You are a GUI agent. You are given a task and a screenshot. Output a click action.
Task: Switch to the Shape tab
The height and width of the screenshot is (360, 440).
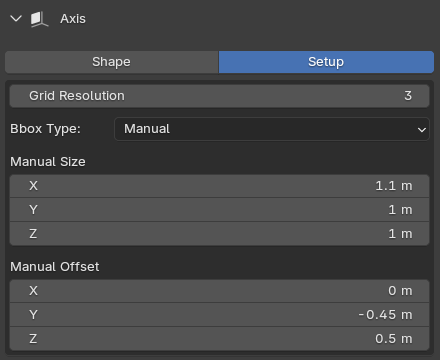pyautogui.click(x=112, y=62)
